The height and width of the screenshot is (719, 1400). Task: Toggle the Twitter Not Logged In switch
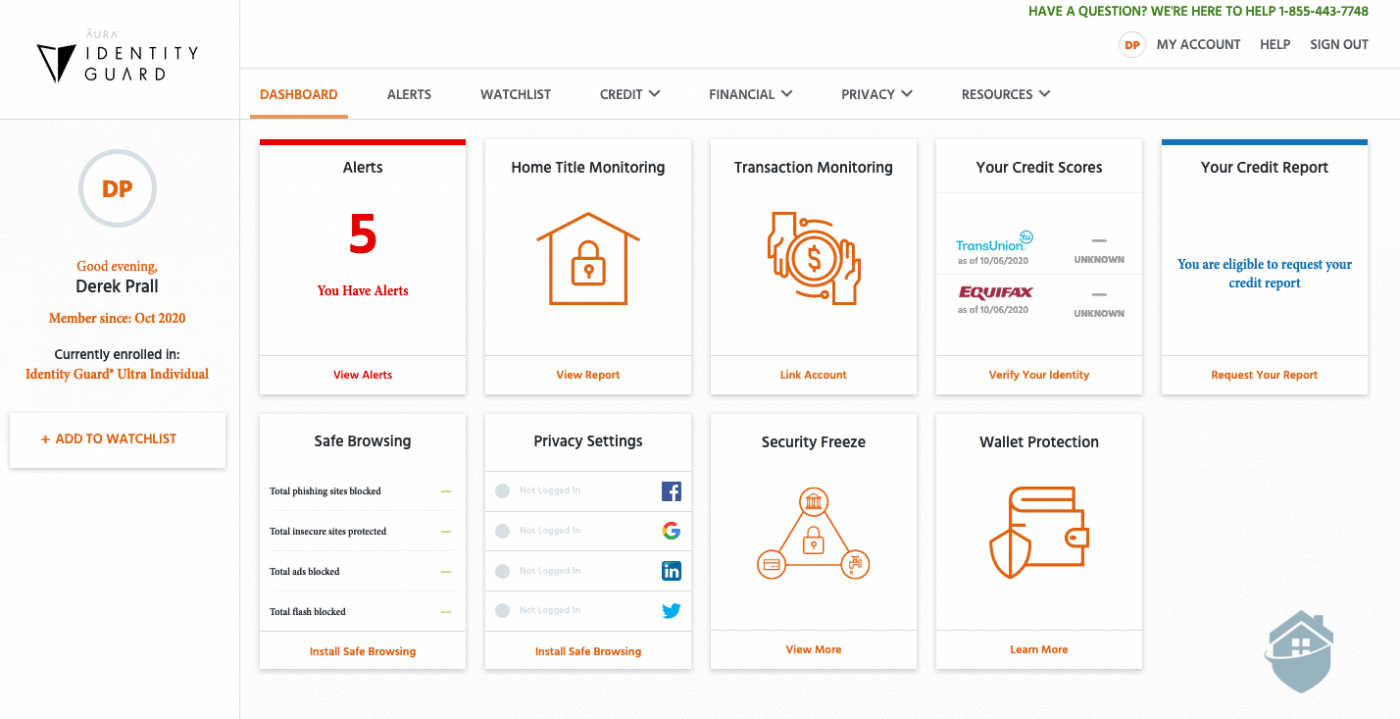(502, 610)
